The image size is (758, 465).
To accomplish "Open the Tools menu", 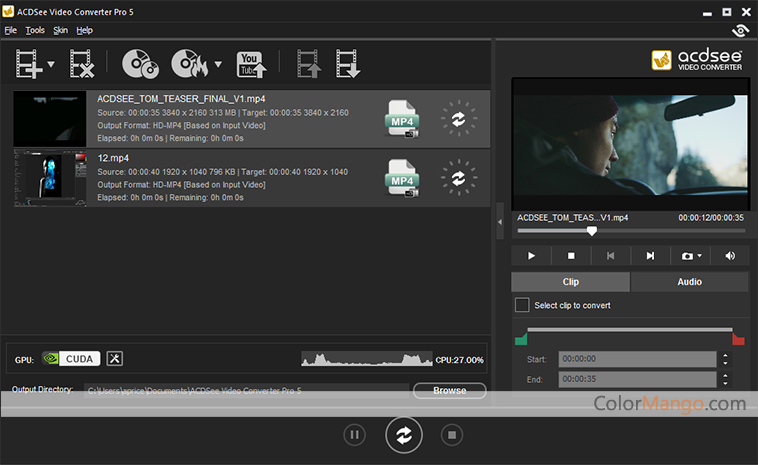I will (x=35, y=30).
